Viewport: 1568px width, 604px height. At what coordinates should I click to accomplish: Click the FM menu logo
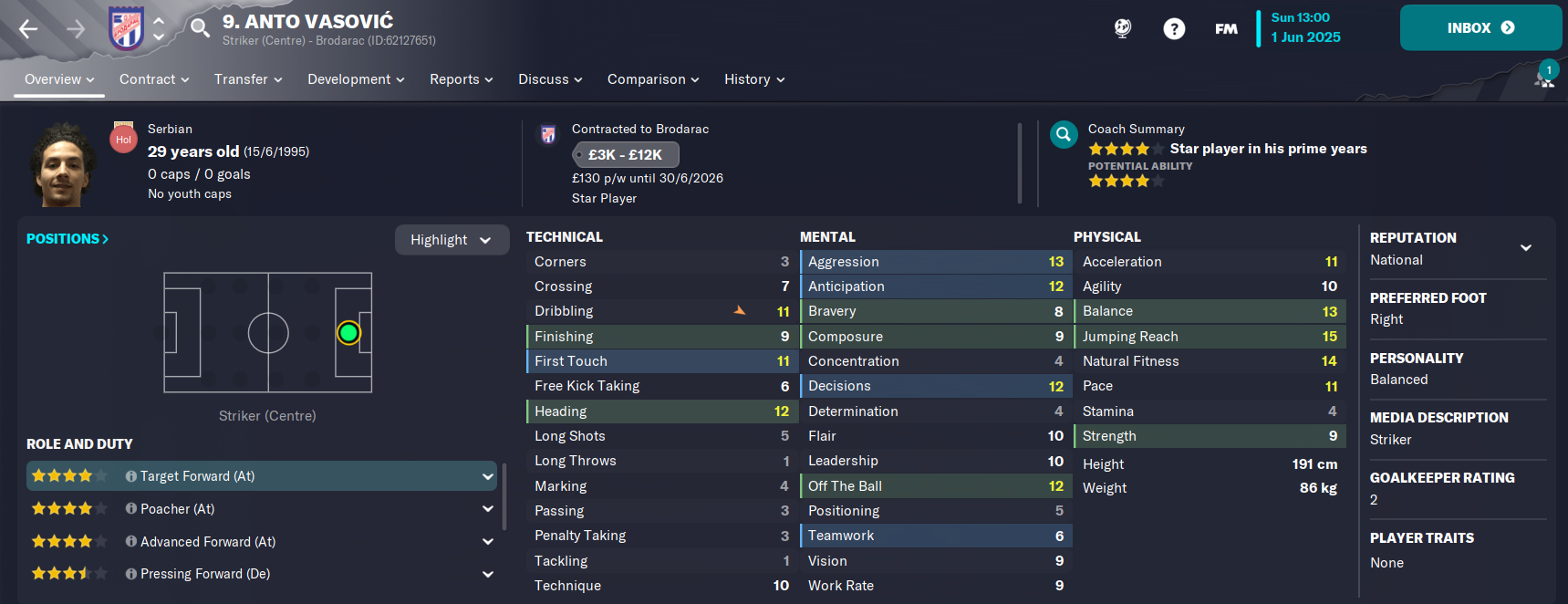pos(1226,29)
